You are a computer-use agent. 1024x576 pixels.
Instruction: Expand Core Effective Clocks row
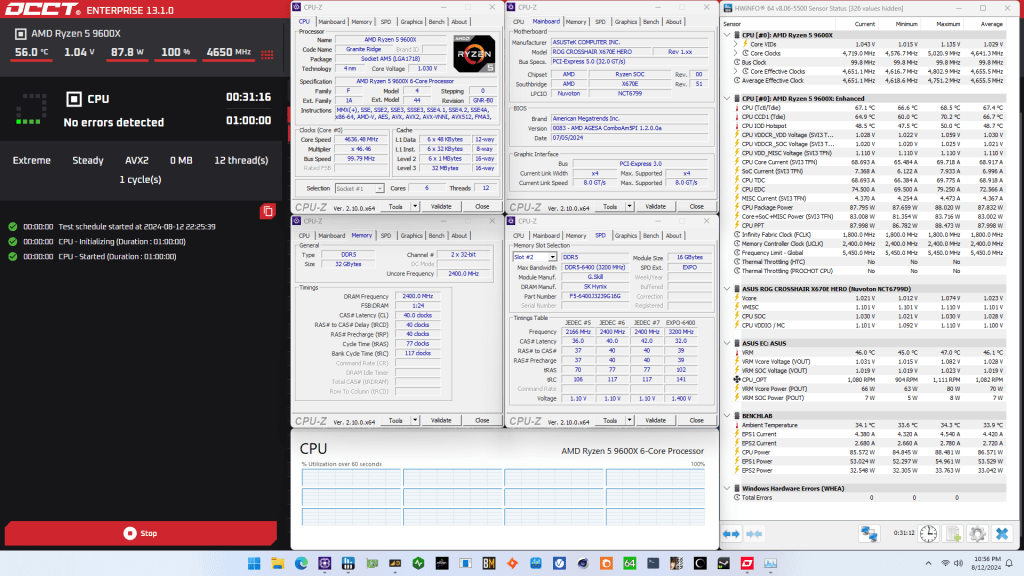coord(737,72)
